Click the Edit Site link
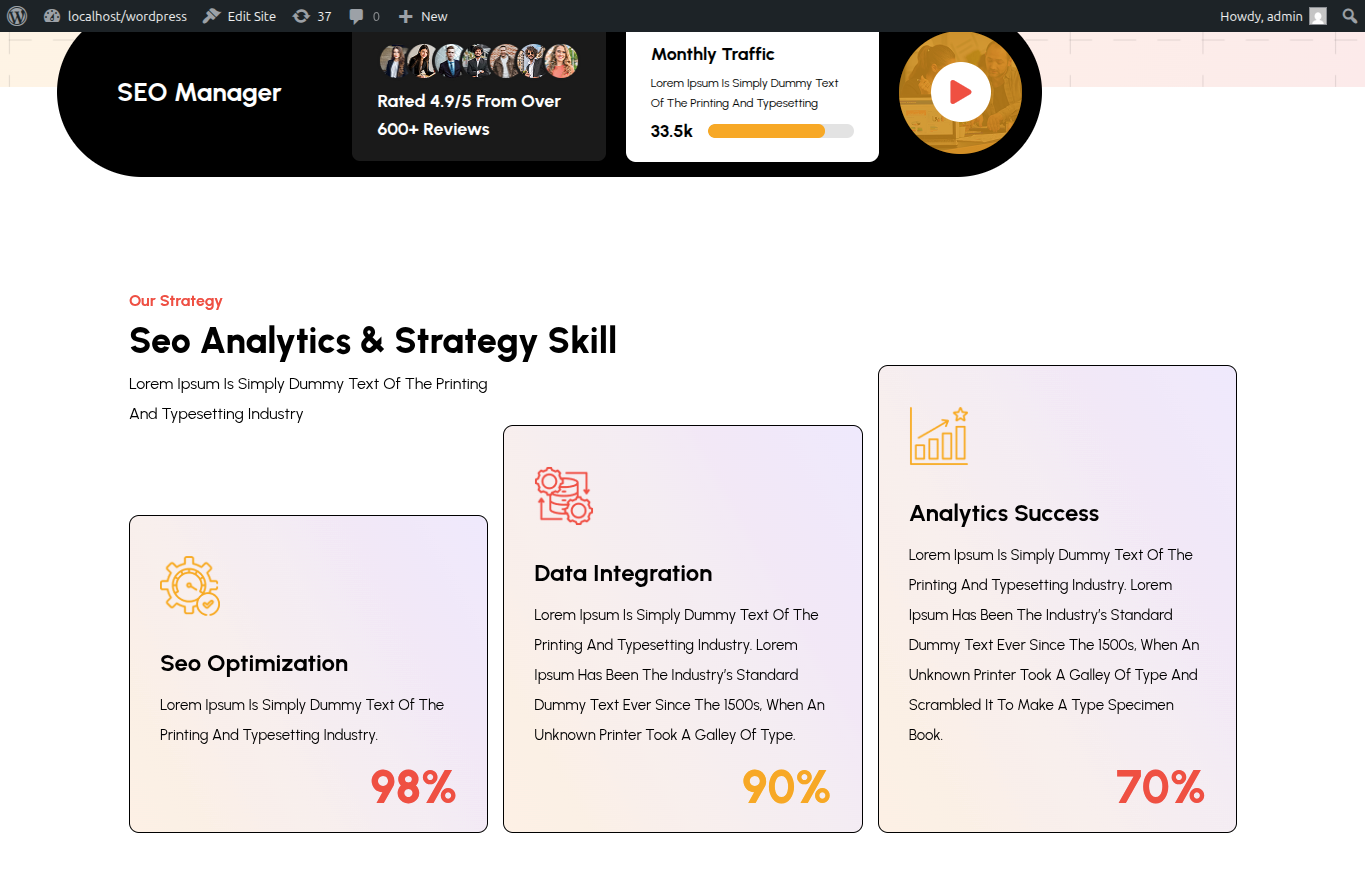This screenshot has width=1365, height=891. coord(239,16)
